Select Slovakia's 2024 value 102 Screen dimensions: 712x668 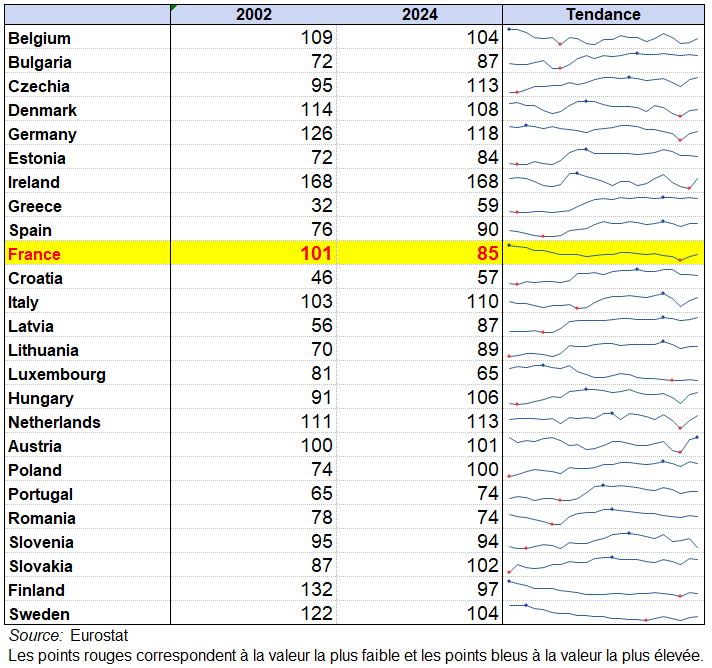[x=483, y=566]
